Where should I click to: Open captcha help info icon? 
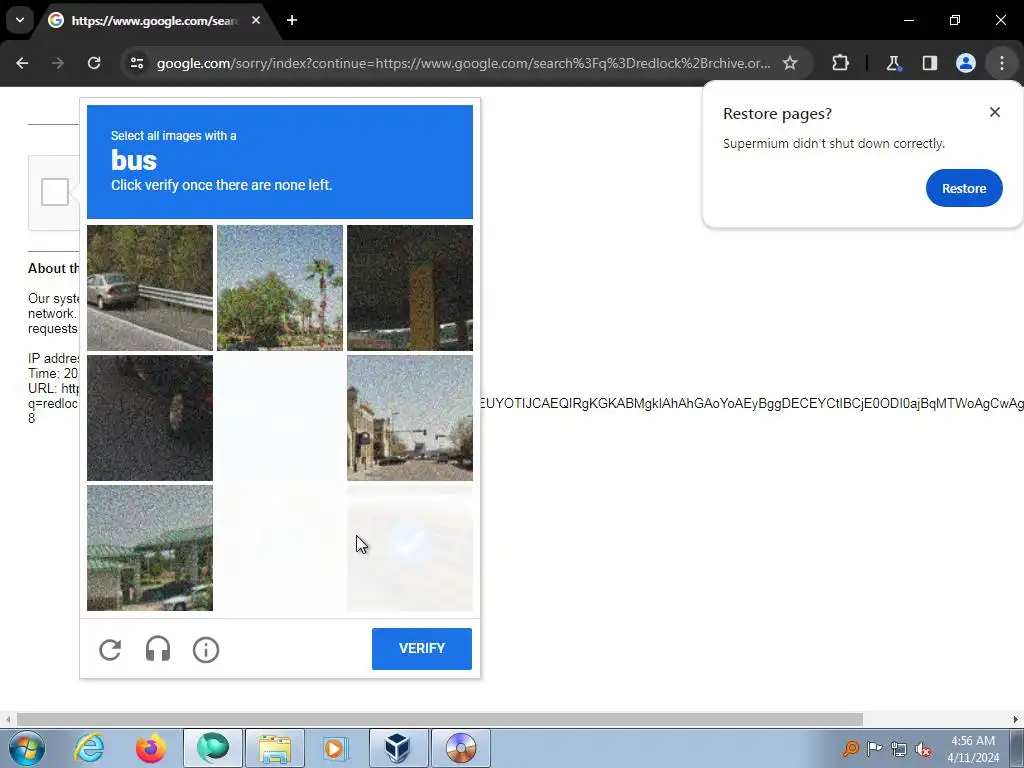[206, 650]
